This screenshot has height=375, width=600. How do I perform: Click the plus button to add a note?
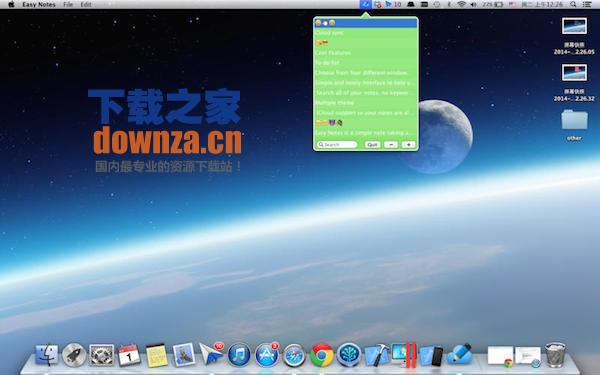tap(408, 145)
